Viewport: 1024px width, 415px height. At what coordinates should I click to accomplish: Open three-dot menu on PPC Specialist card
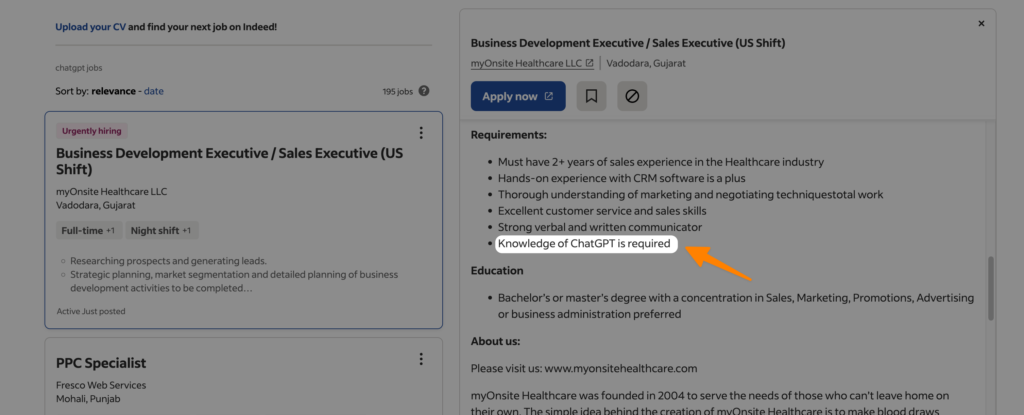tap(421, 359)
